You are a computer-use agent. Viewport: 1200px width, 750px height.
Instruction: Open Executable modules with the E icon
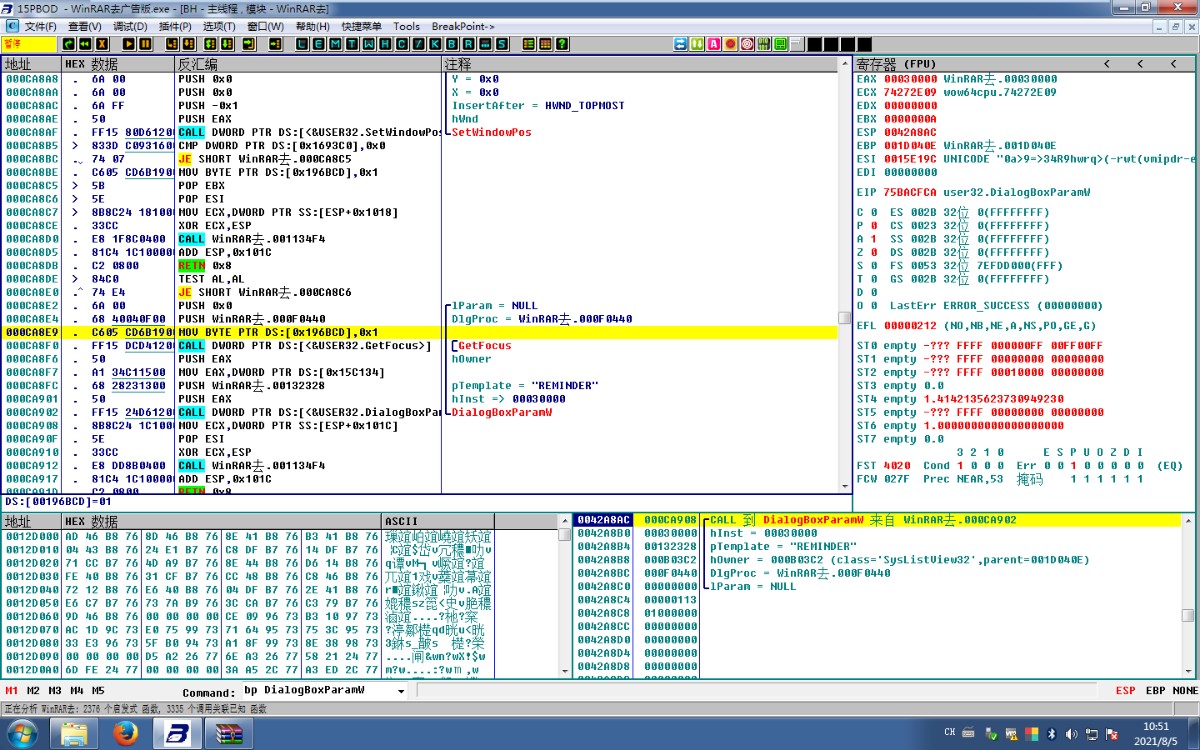(319, 44)
